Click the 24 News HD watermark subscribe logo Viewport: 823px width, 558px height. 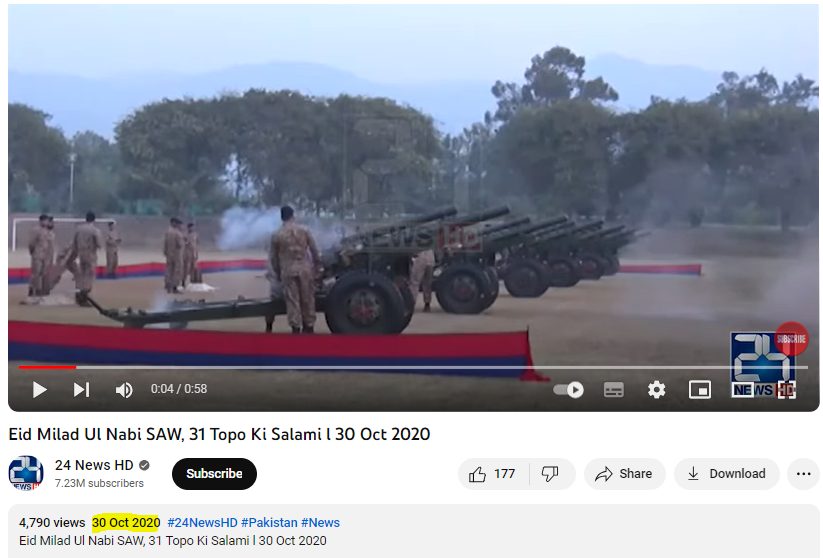tap(764, 365)
